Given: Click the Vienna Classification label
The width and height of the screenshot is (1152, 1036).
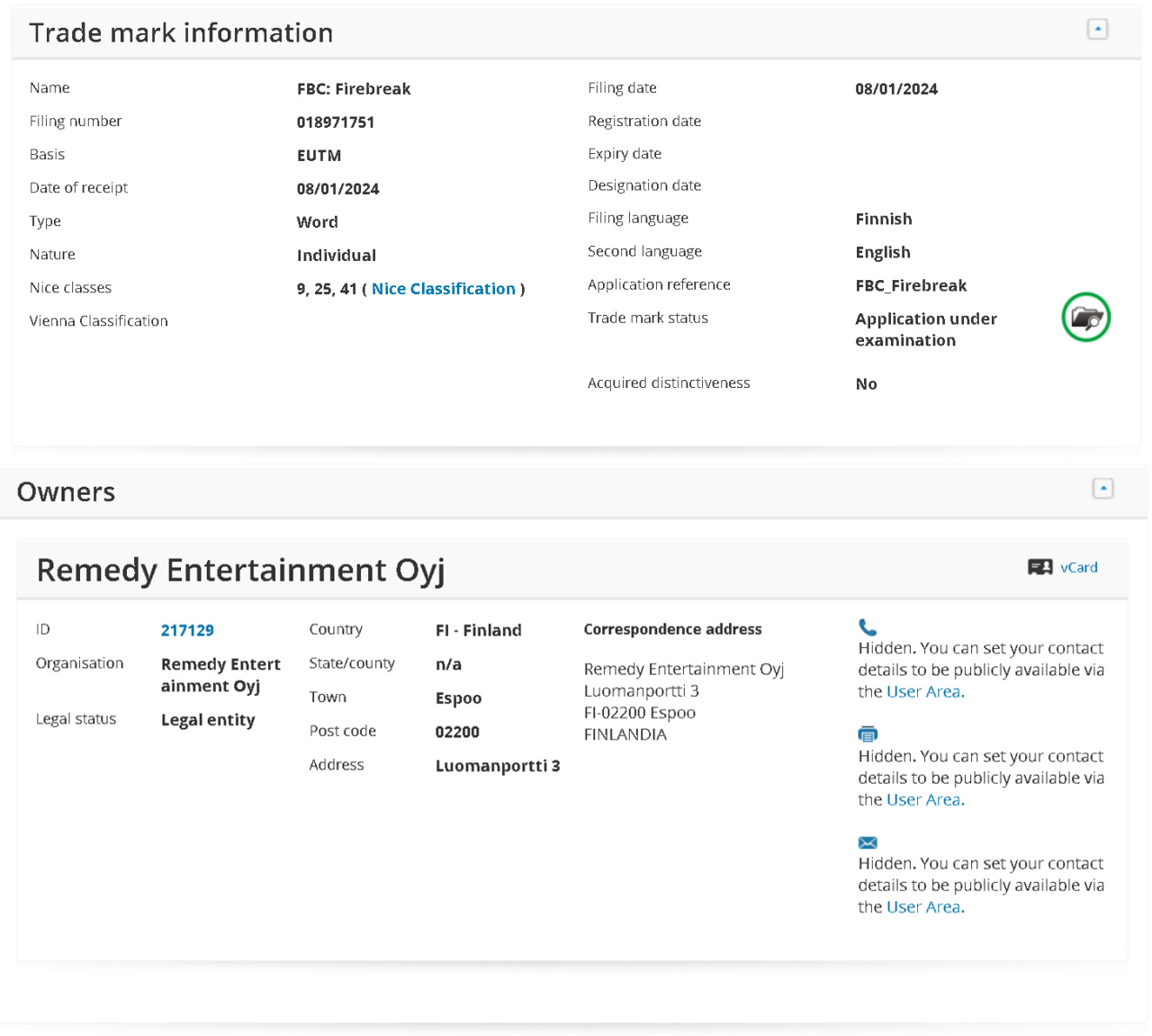Looking at the screenshot, I should (x=98, y=321).
